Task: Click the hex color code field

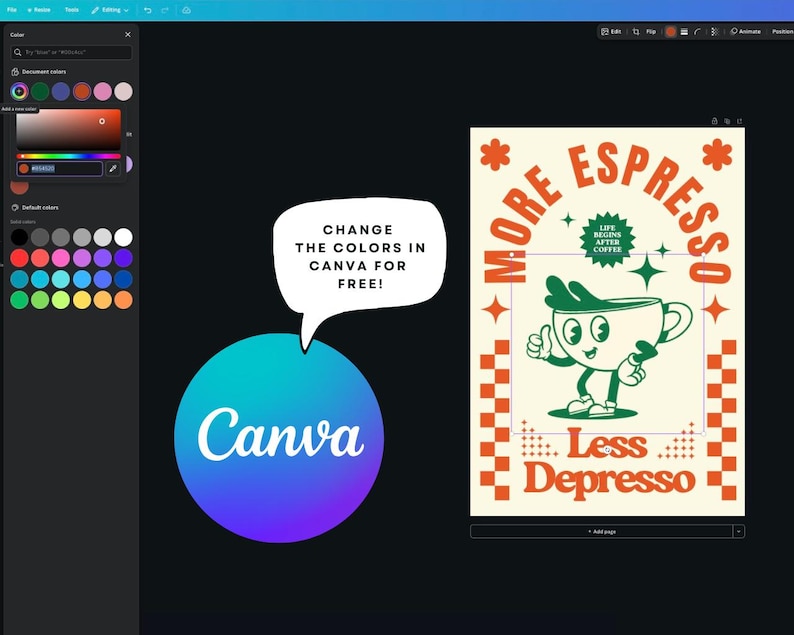Action: 59,169
